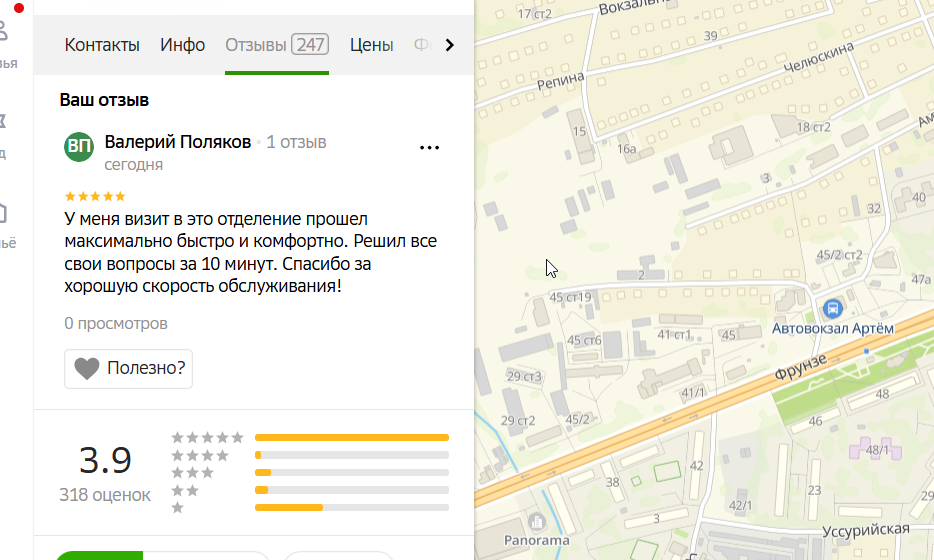Image resolution: width=934 pixels, height=560 pixels.
Task: Open the Цены tab
Action: [372, 45]
